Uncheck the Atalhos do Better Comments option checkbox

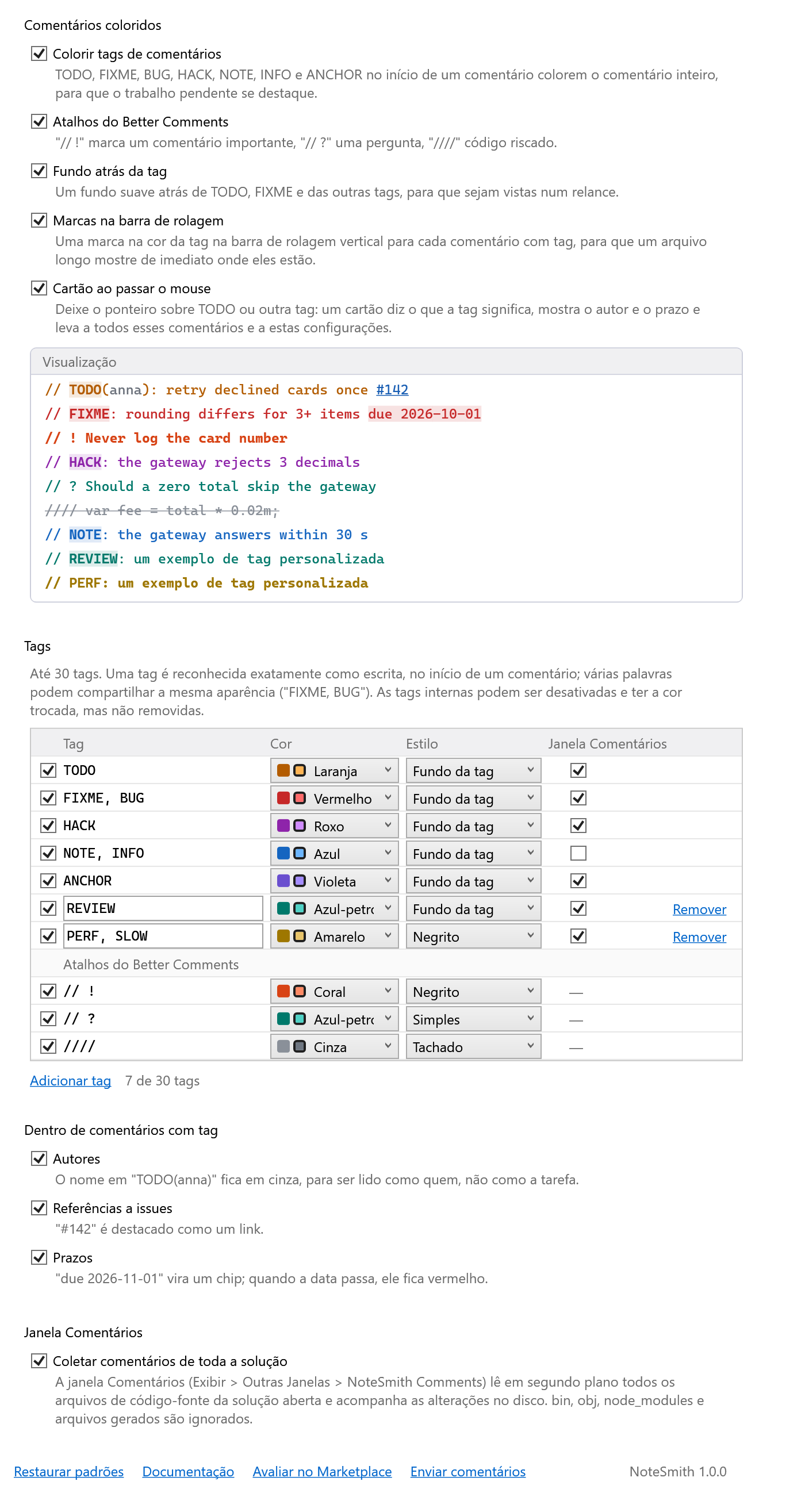pos(39,121)
